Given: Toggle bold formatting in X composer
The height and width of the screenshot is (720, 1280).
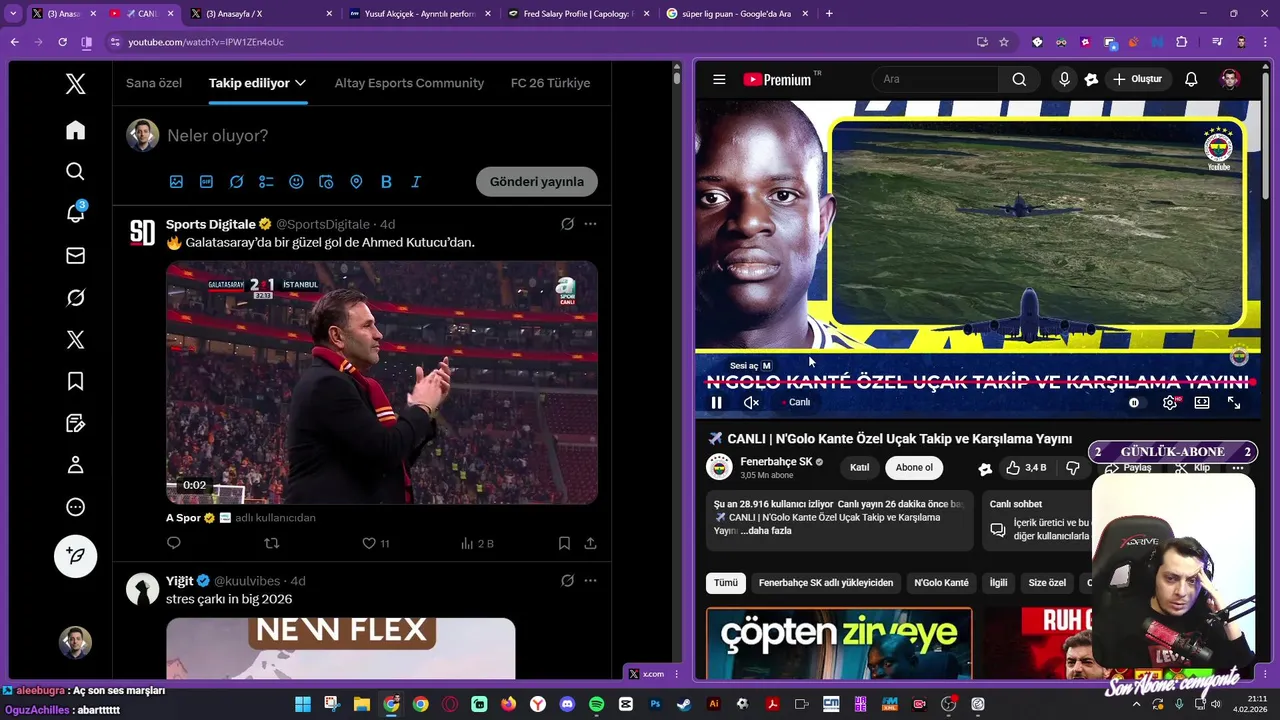Looking at the screenshot, I should pos(386,182).
